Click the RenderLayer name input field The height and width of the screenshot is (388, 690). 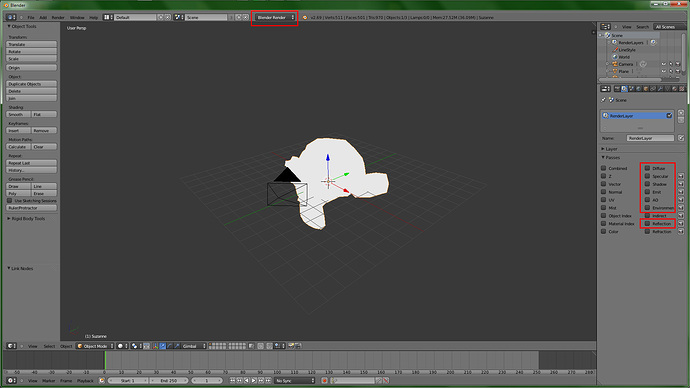coord(650,138)
